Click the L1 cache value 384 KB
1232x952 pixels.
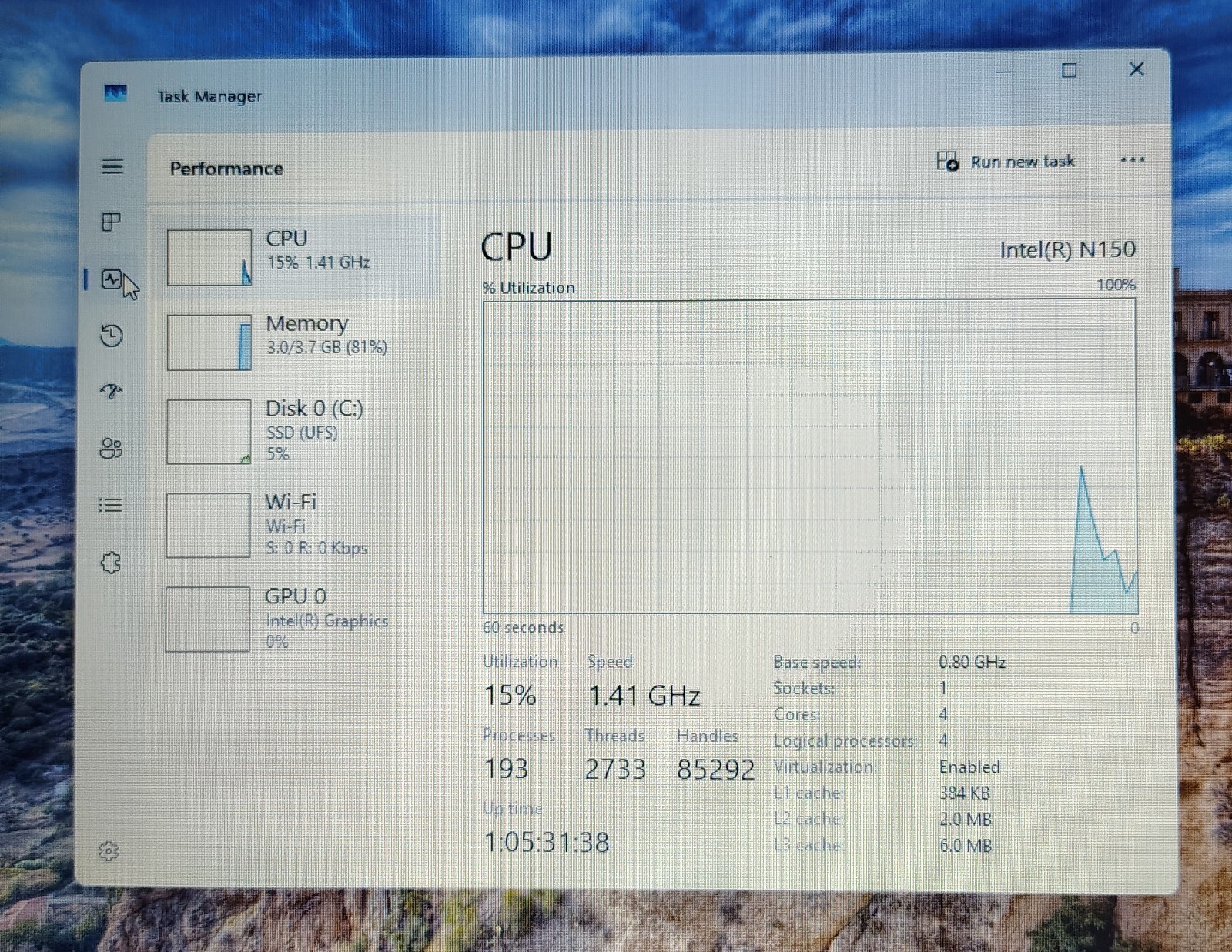[964, 793]
